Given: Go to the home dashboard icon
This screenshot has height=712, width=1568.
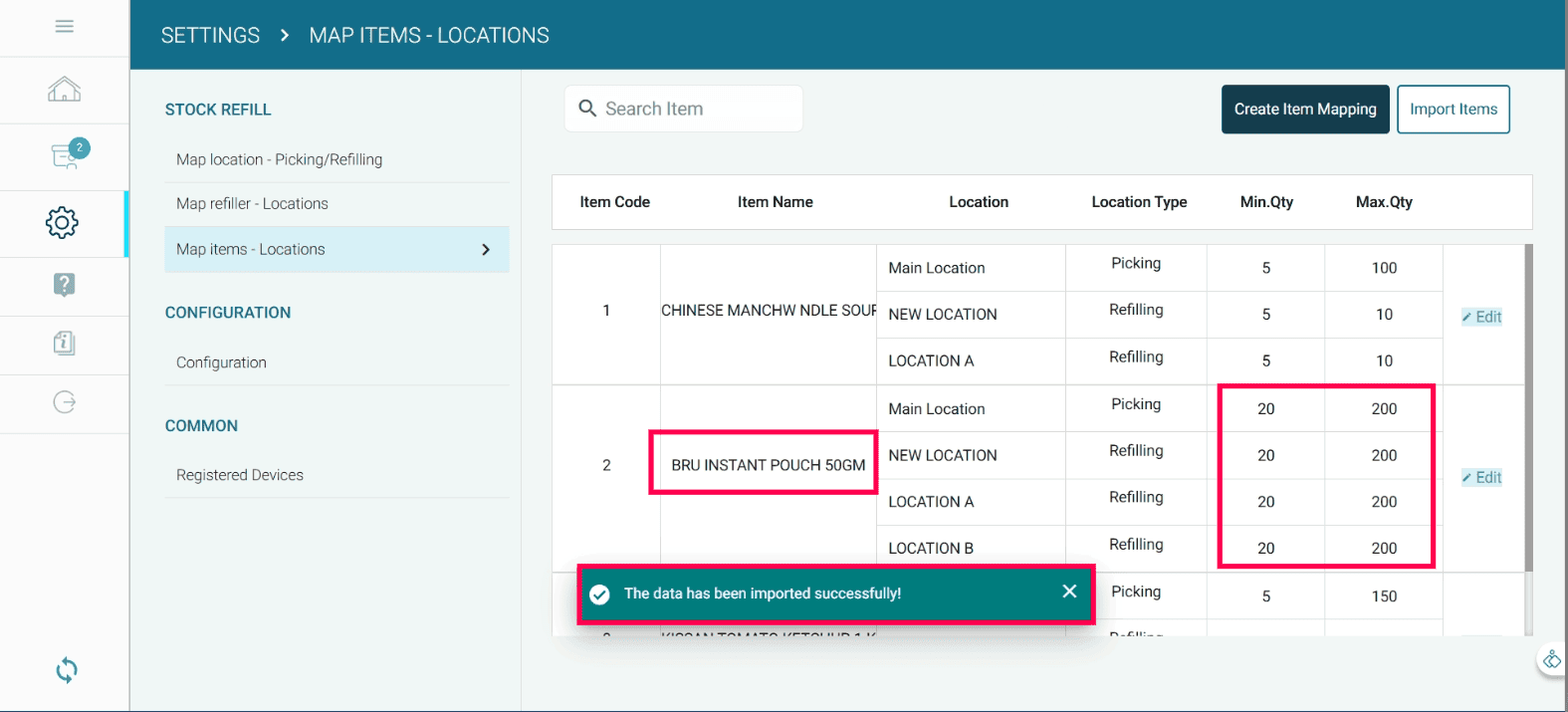Looking at the screenshot, I should point(64,90).
